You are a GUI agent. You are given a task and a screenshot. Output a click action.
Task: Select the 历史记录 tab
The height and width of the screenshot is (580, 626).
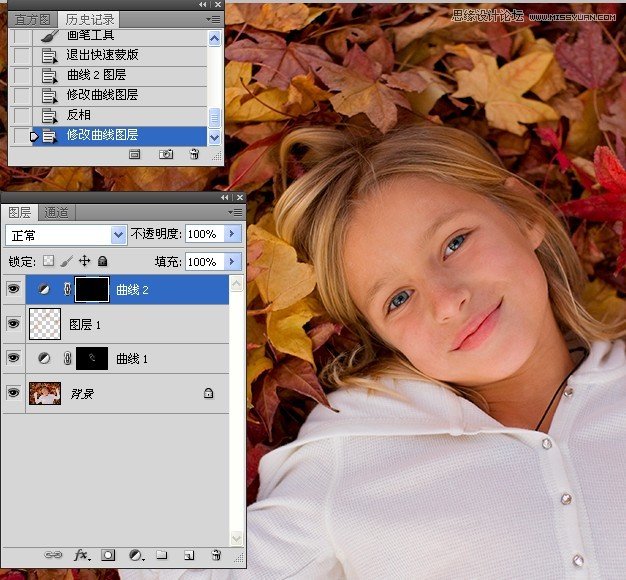click(x=90, y=19)
